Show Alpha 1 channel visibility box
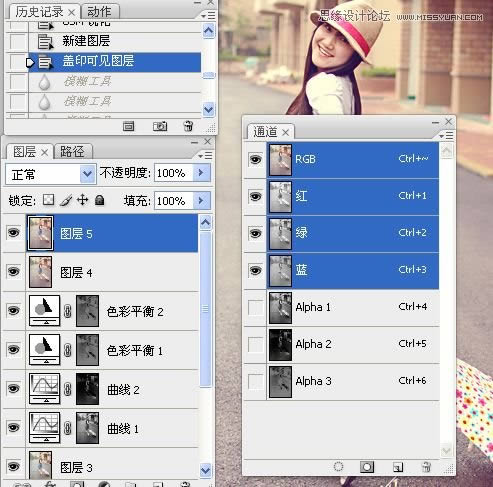Image resolution: width=493 pixels, height=487 pixels. 256,307
